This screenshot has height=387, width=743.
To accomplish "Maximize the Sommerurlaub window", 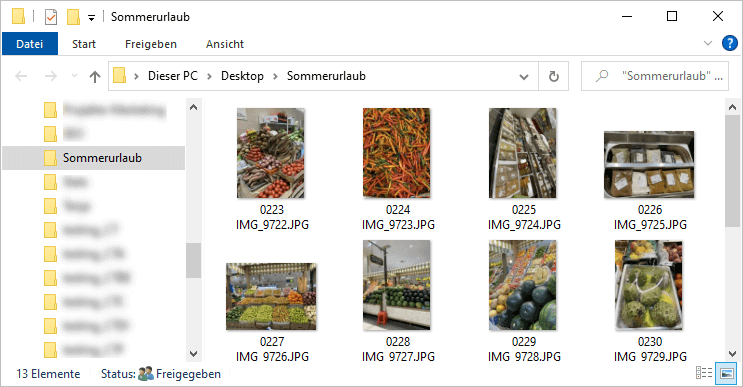I will coord(672,17).
